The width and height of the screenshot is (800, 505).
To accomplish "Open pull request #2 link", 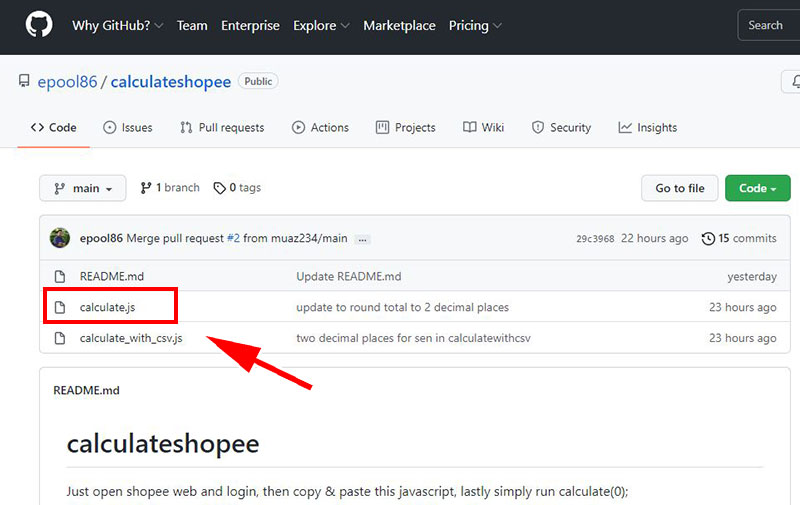I will coord(233,238).
